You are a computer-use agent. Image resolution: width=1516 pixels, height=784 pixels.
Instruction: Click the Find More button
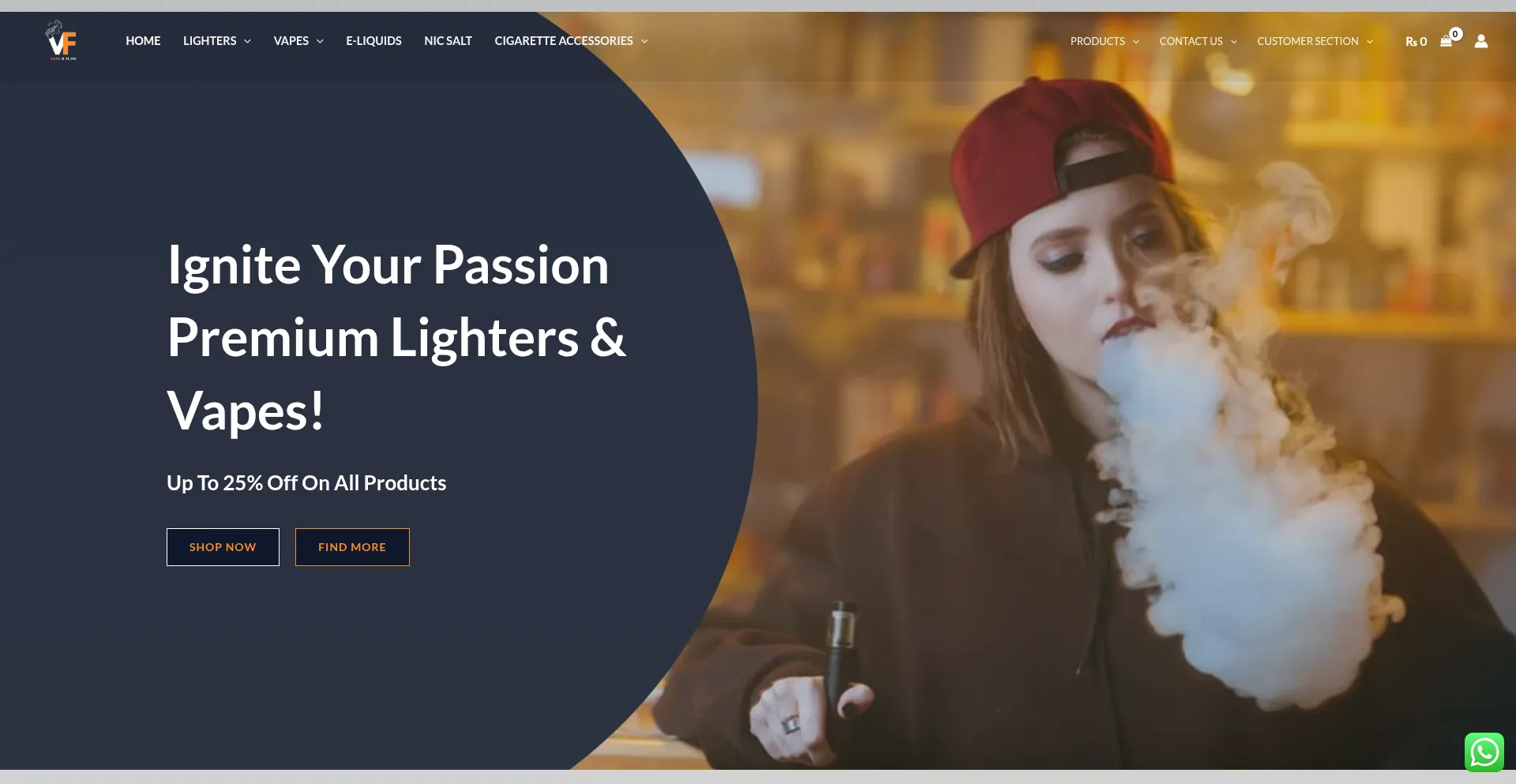point(352,547)
